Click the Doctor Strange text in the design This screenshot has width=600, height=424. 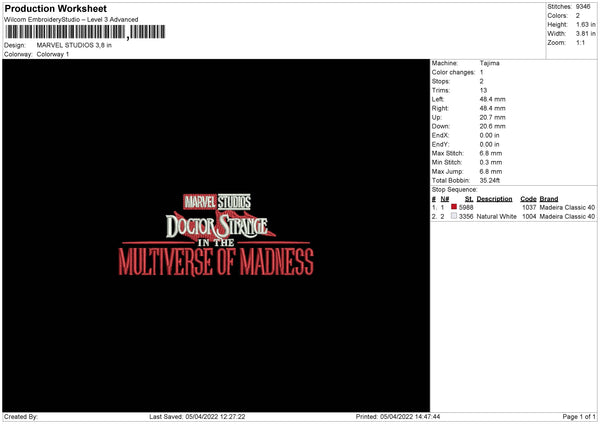click(x=217, y=226)
